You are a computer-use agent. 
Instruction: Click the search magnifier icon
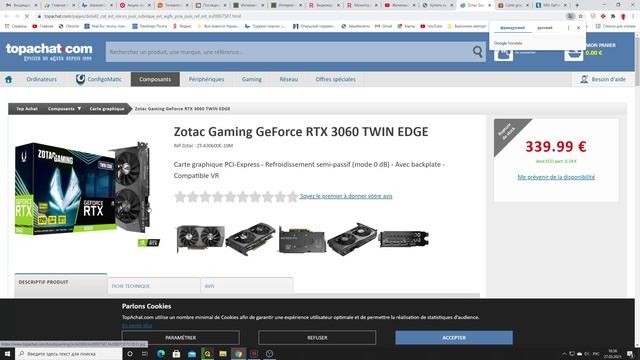477,52
